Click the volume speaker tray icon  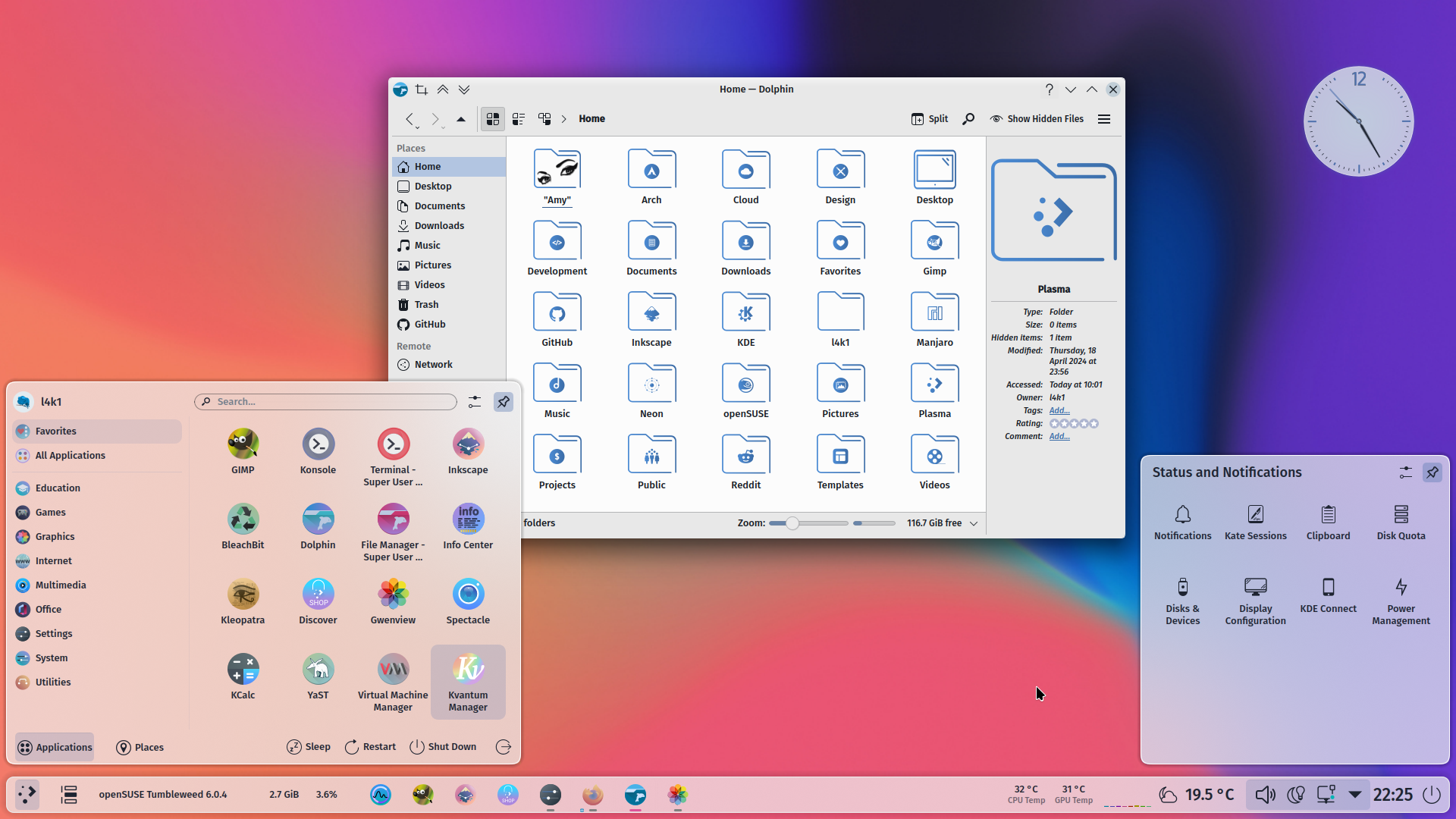tap(1265, 795)
